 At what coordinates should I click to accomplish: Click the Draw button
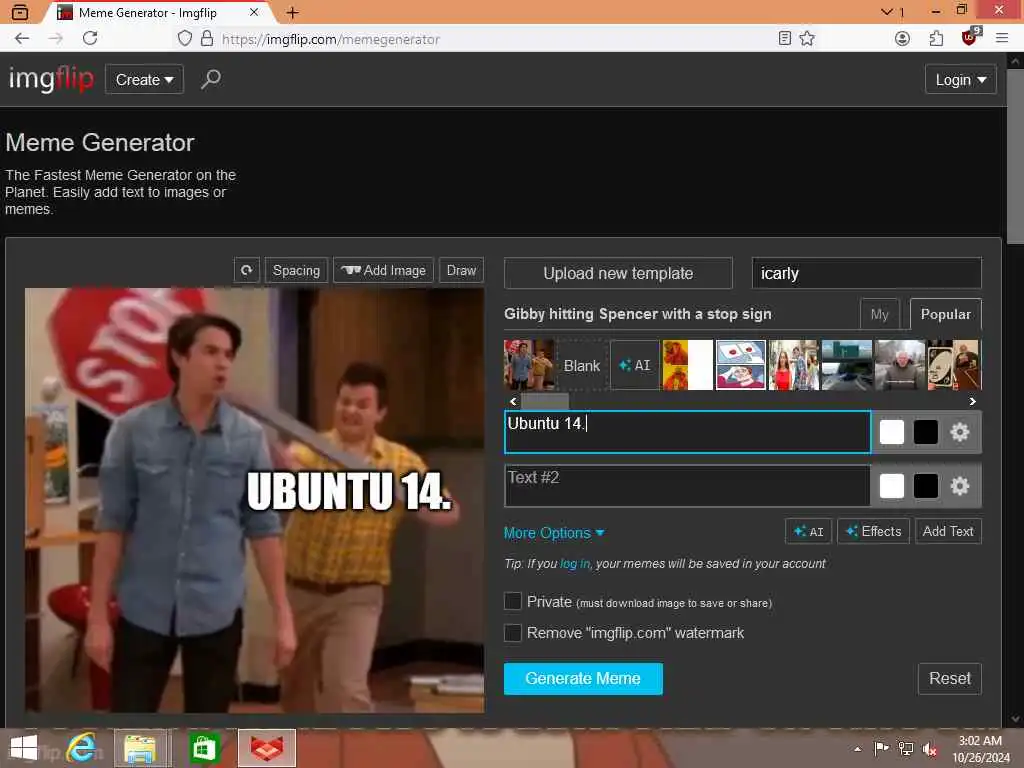[461, 270]
